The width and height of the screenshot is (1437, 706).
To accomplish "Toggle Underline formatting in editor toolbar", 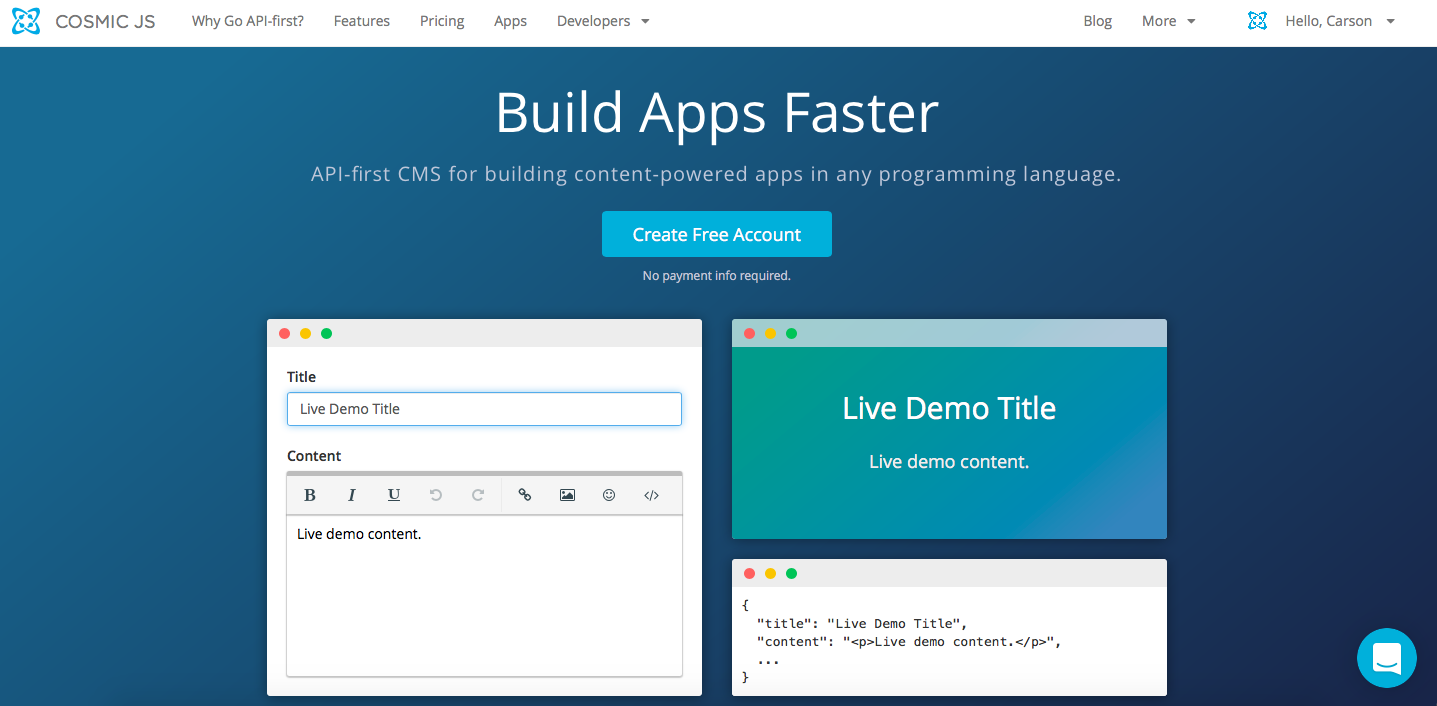I will pyautogui.click(x=394, y=495).
